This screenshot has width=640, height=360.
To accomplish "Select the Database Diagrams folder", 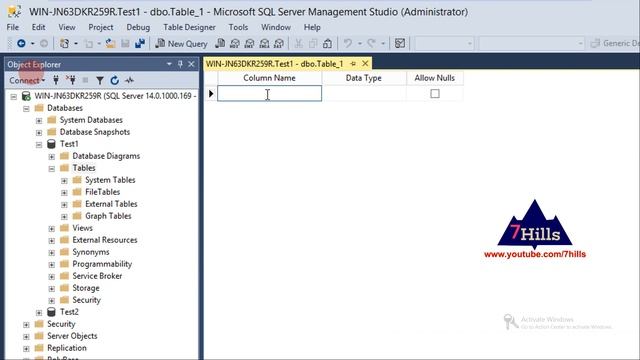I will tap(106, 156).
